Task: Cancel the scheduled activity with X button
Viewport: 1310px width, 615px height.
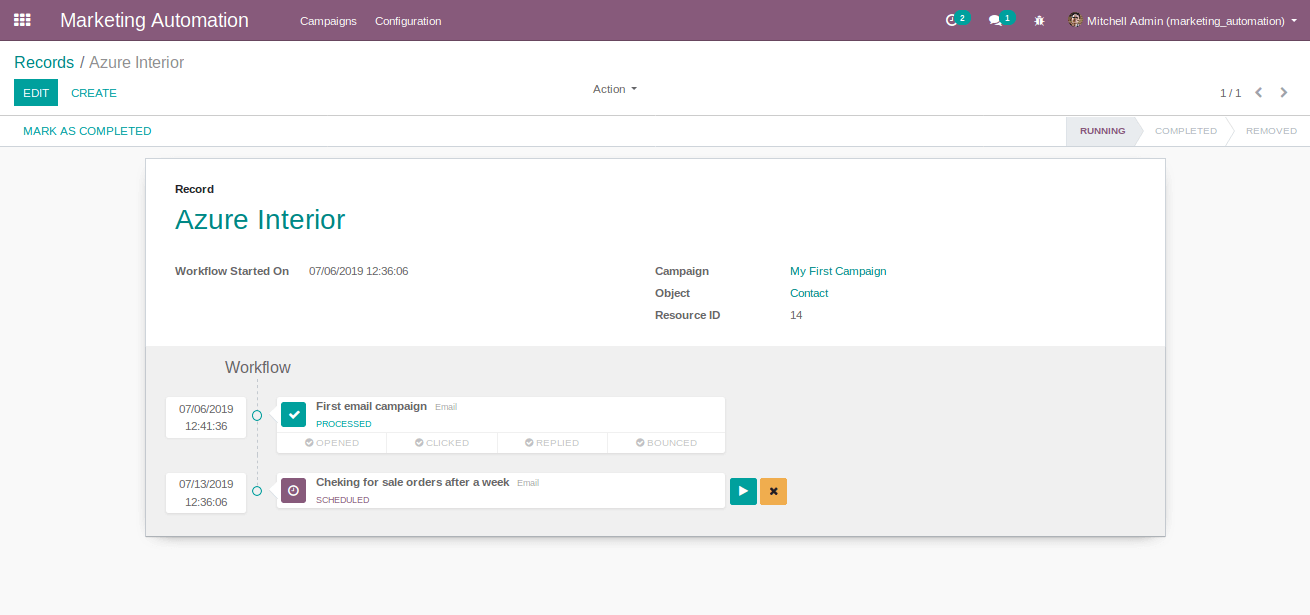Action: click(773, 491)
